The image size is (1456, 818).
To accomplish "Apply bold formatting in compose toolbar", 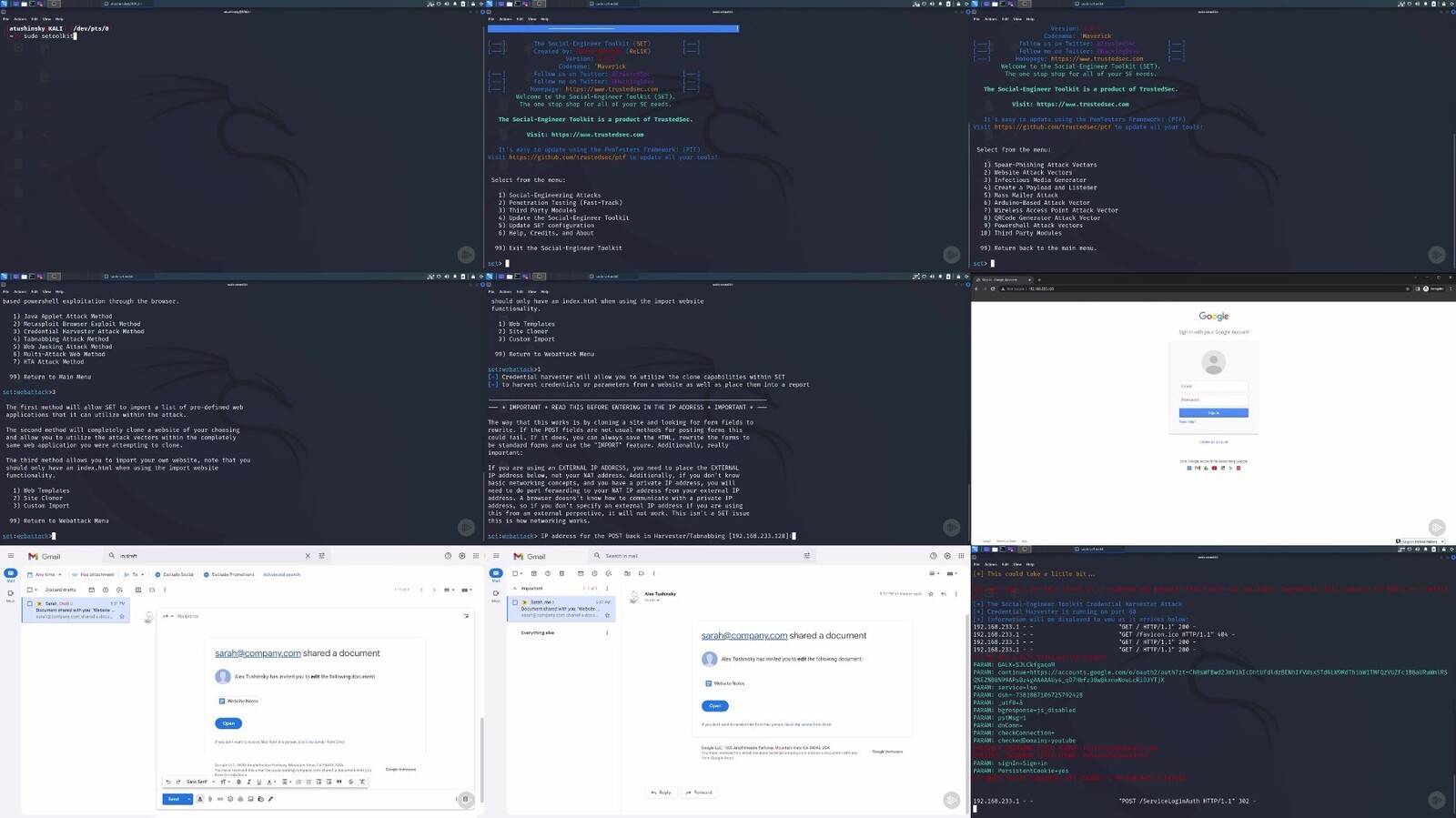I will point(238,782).
